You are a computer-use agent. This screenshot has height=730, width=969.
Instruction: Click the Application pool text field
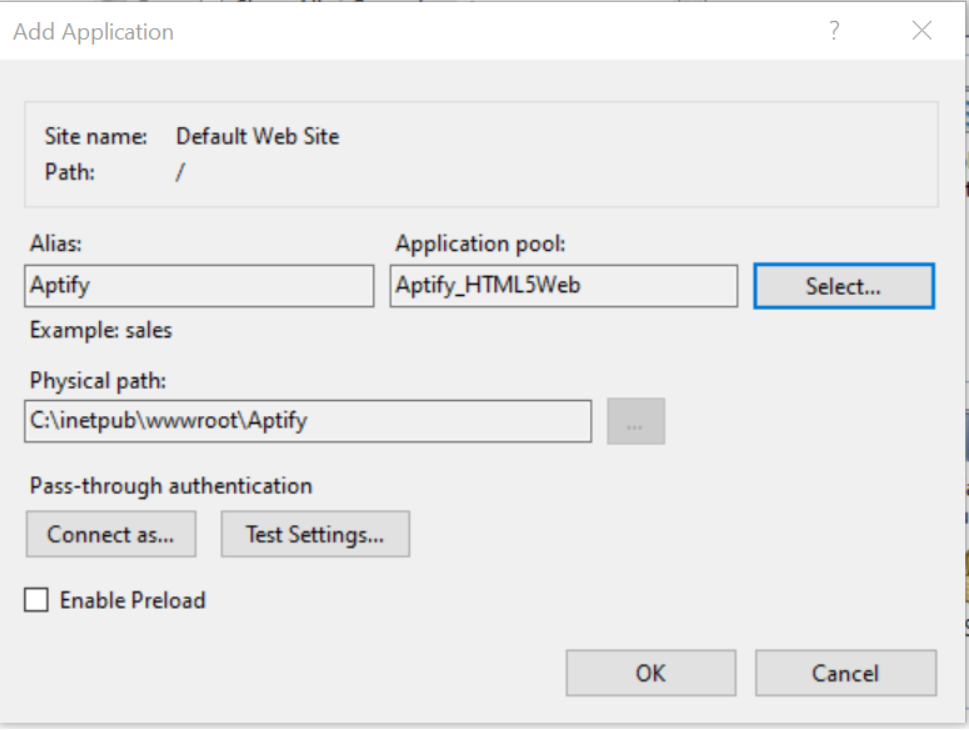[564, 286]
